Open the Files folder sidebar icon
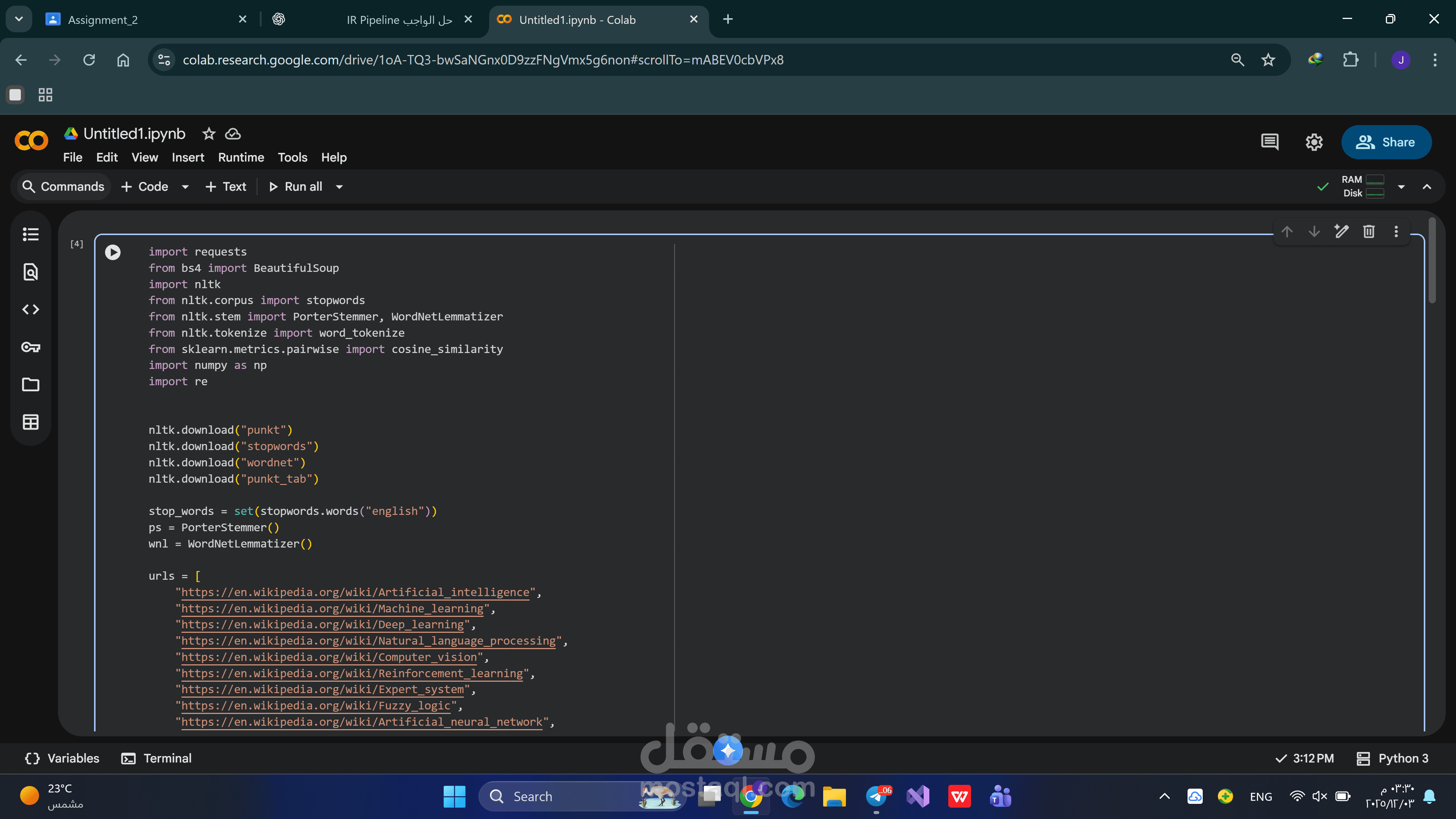1456x819 pixels. pyautogui.click(x=30, y=384)
